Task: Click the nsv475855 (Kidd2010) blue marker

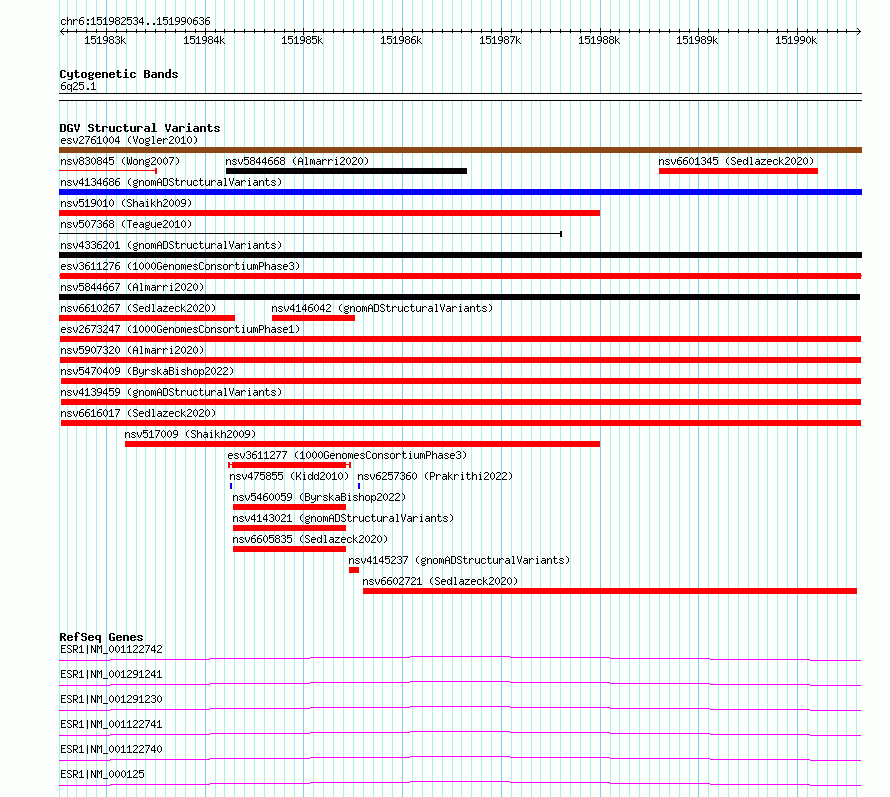Action: pyautogui.click(x=231, y=486)
